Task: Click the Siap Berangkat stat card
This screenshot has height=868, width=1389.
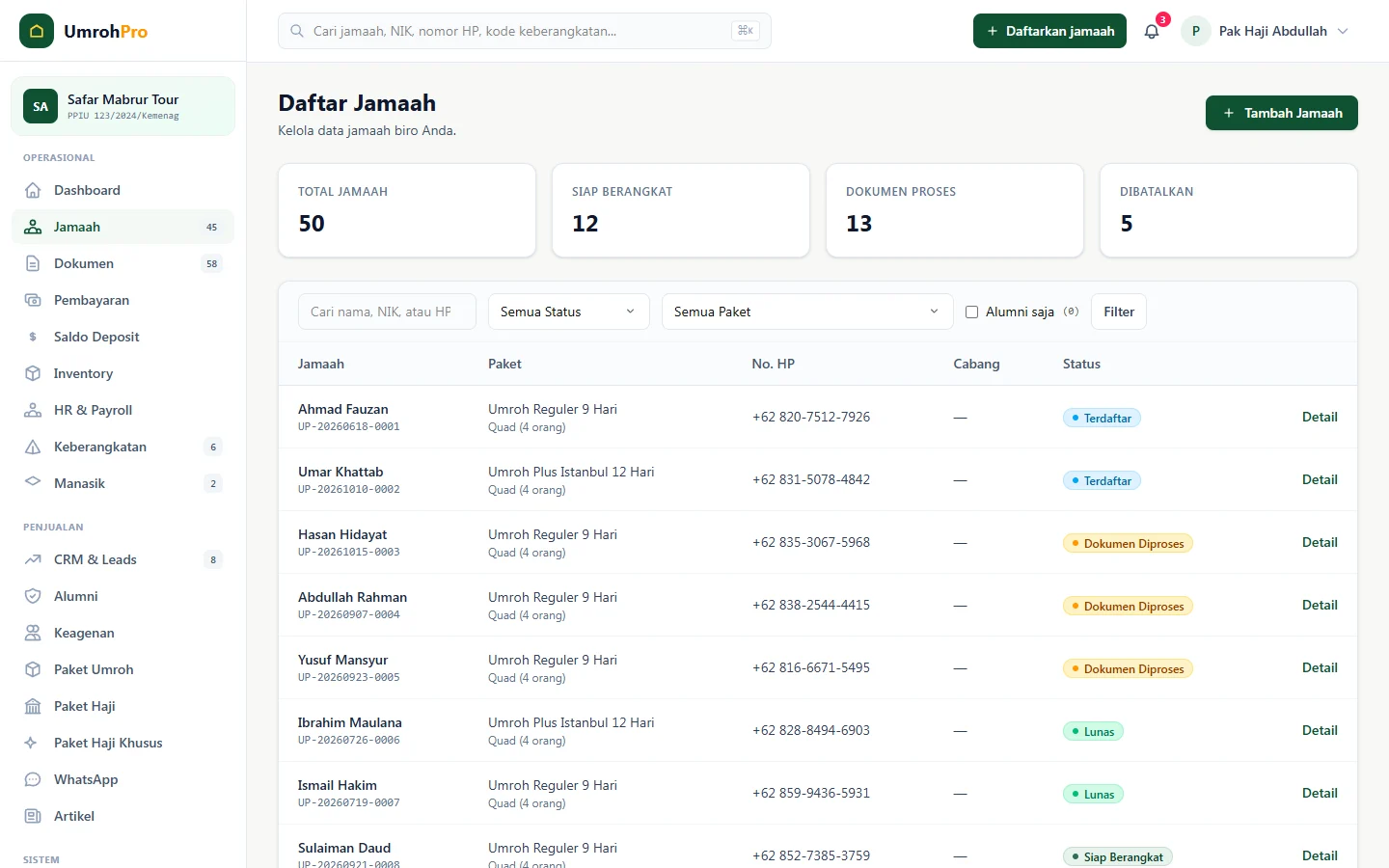Action: pyautogui.click(x=681, y=210)
